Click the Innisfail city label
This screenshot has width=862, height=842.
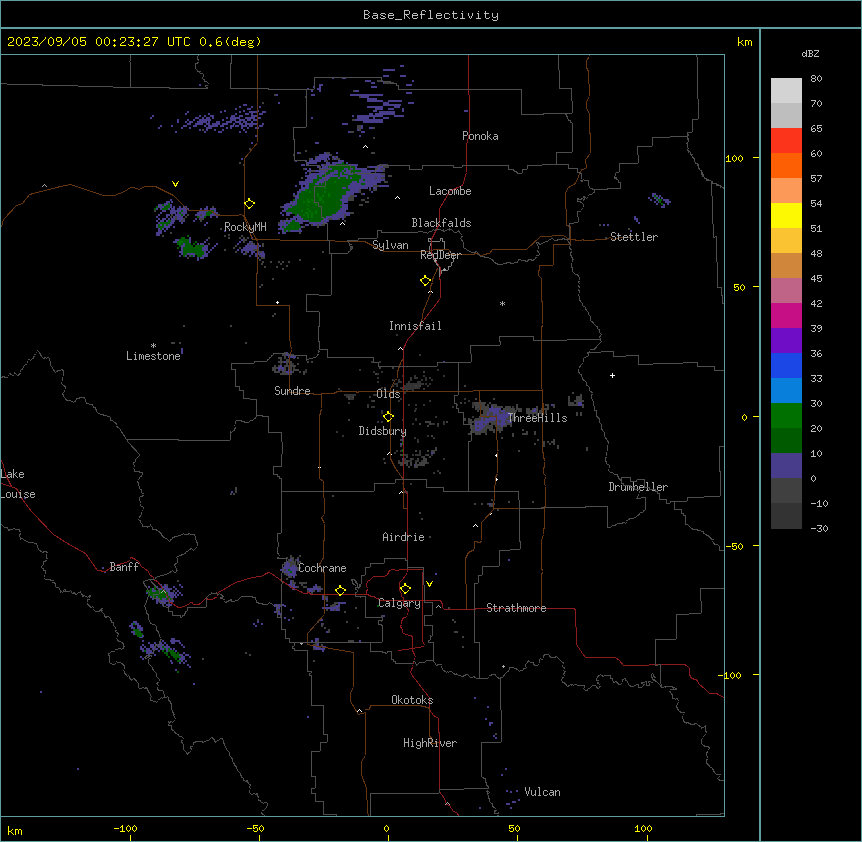415,326
